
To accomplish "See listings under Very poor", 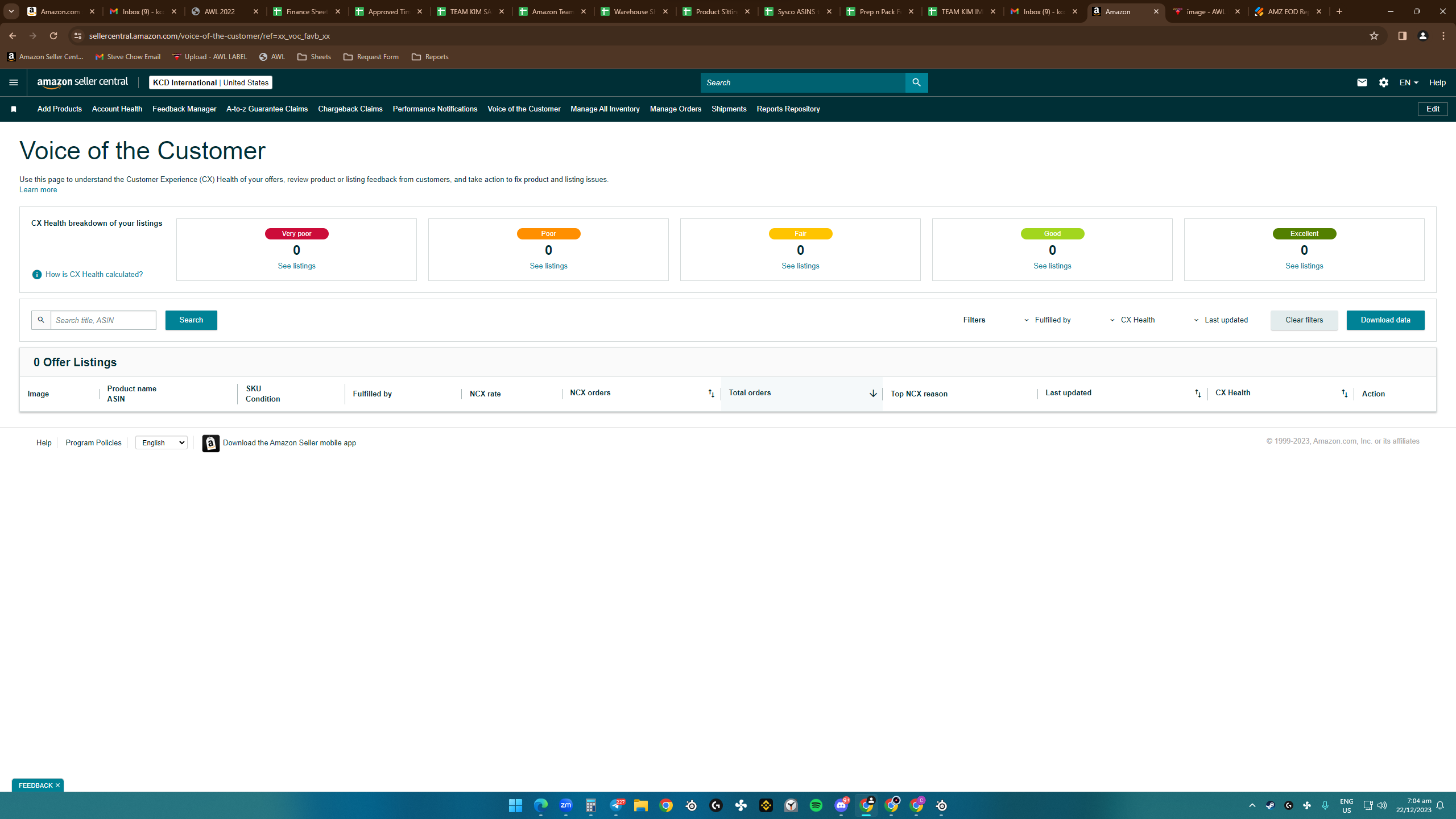I will (x=296, y=266).
